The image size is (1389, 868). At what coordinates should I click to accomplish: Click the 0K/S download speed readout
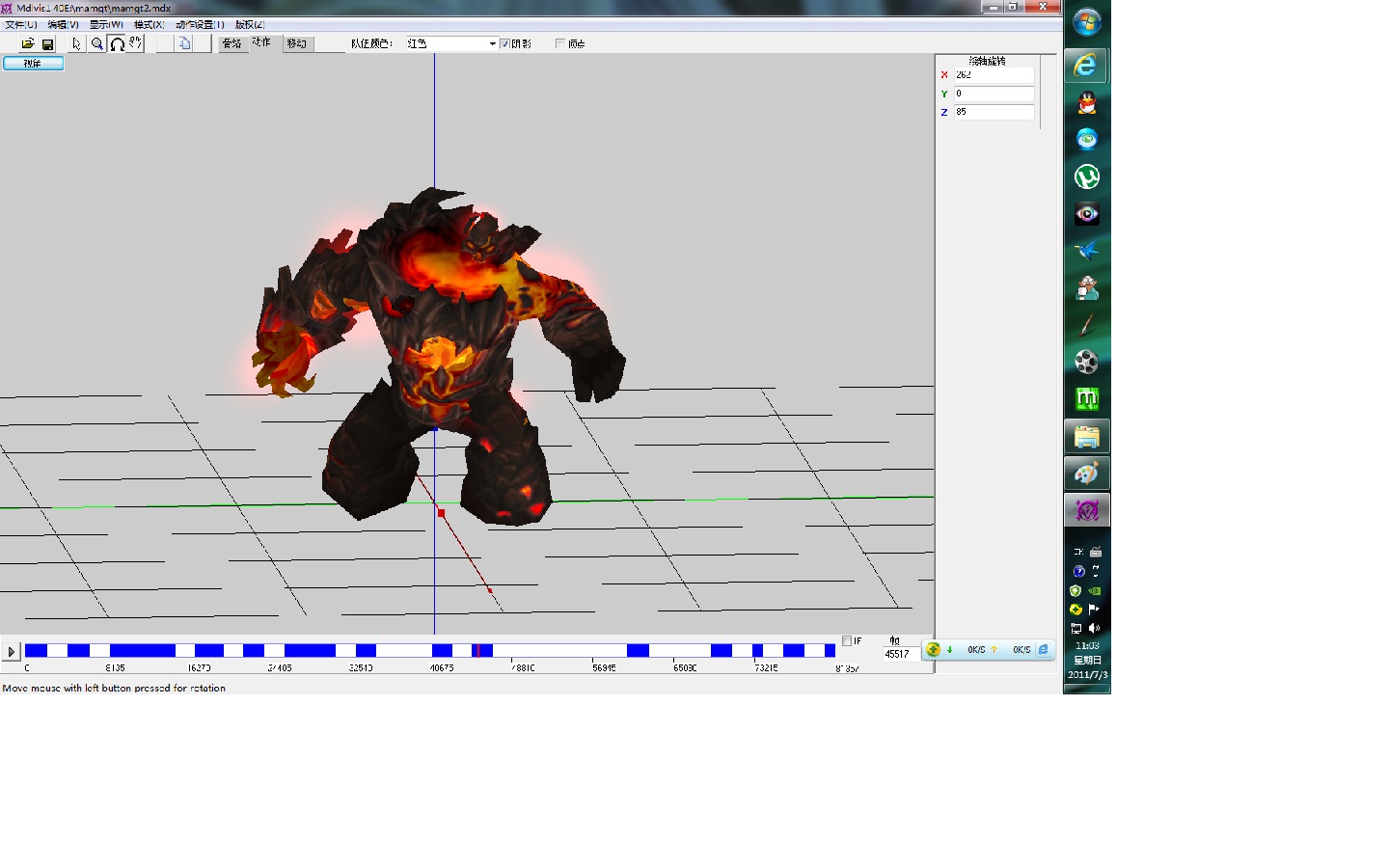point(976,650)
